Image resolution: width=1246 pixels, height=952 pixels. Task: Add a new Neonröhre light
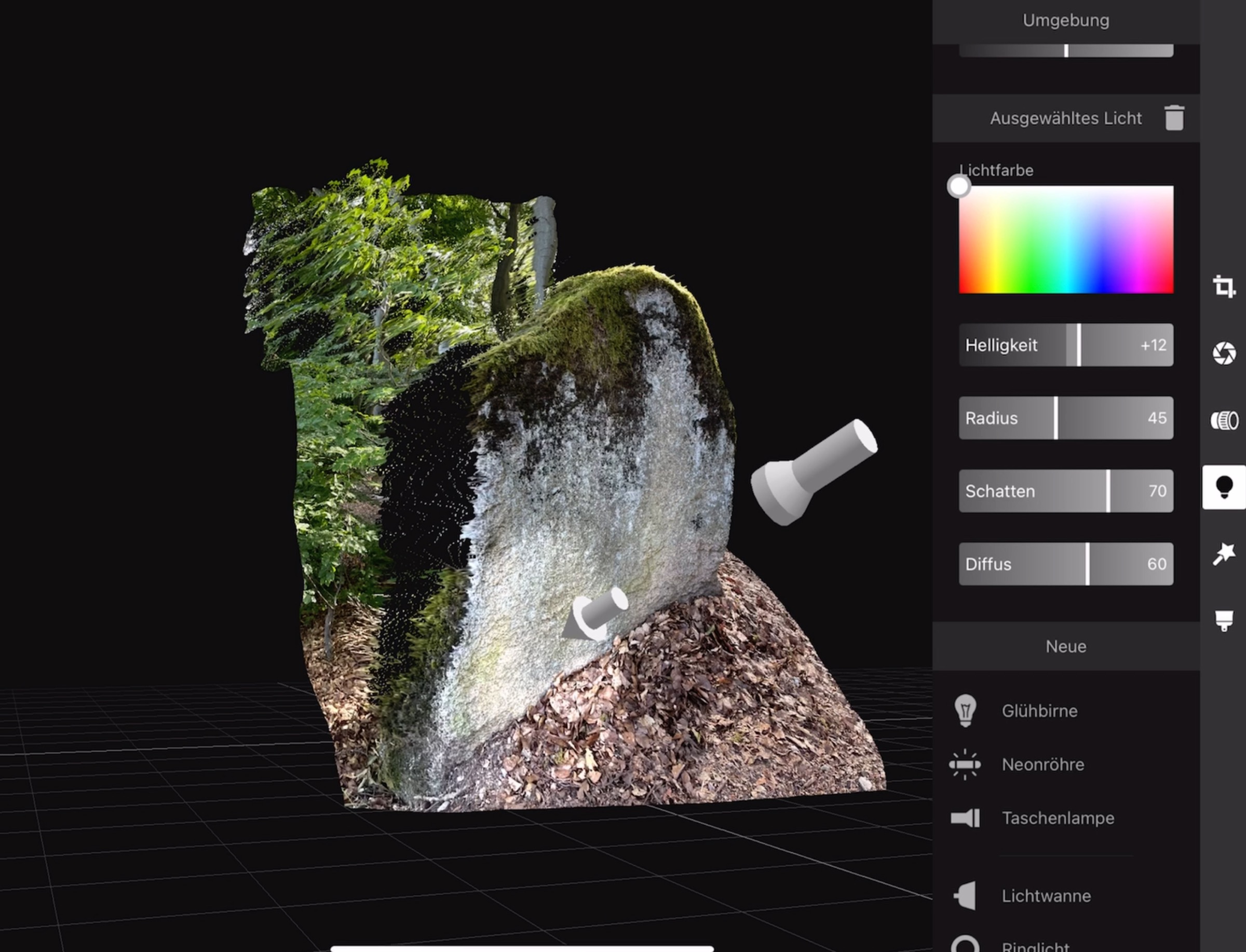(1042, 765)
